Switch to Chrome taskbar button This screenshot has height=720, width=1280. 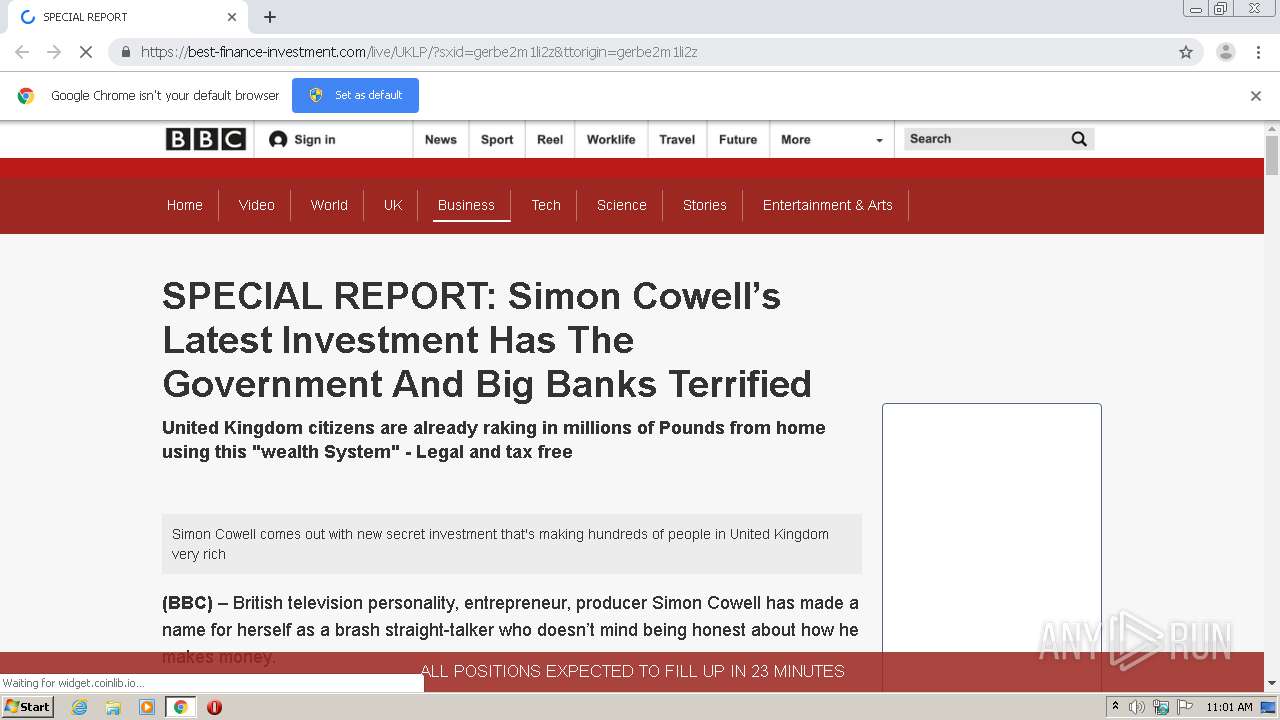click(180, 707)
